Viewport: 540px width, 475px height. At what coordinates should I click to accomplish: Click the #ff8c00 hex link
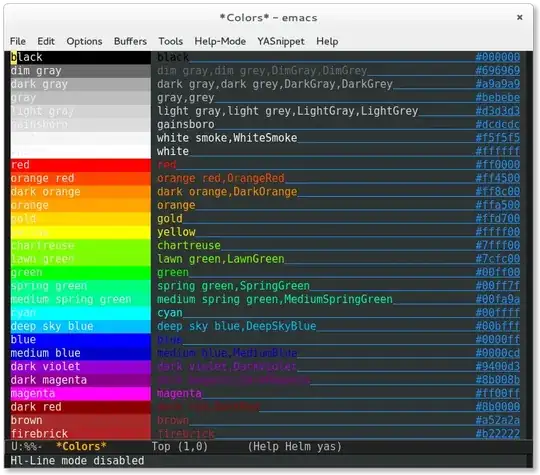(x=498, y=191)
